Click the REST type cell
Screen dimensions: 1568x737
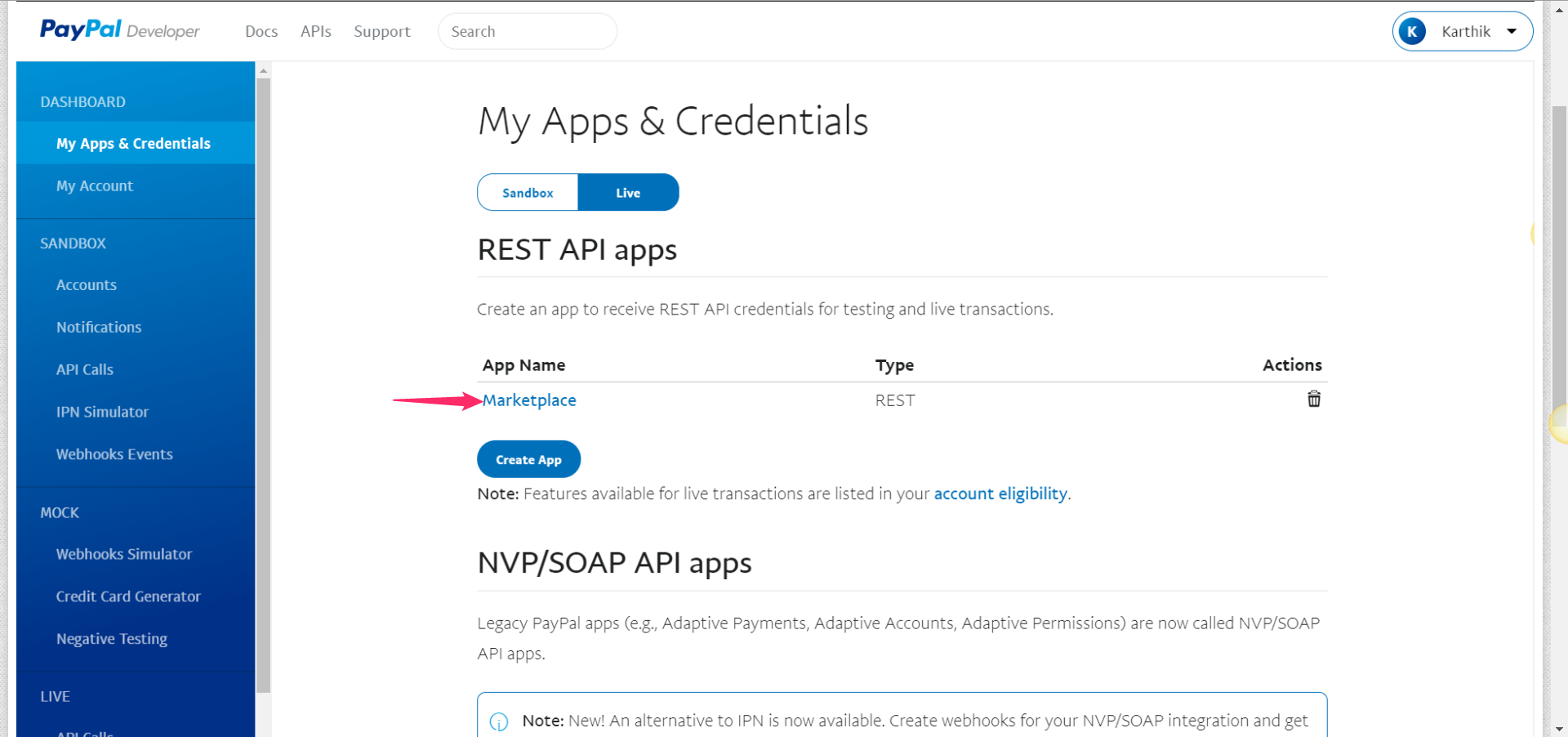click(895, 400)
